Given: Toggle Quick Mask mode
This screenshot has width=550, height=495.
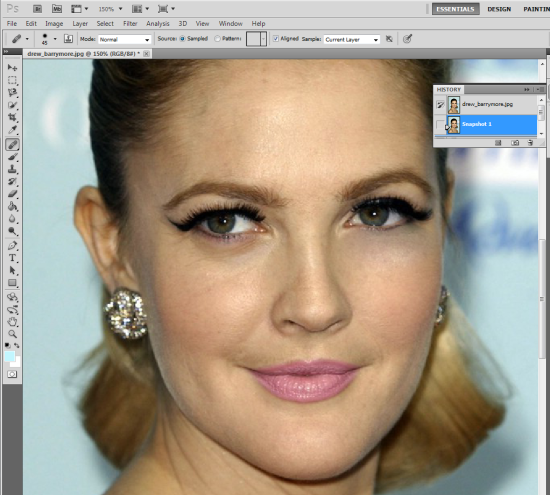Looking at the screenshot, I should [12, 374].
